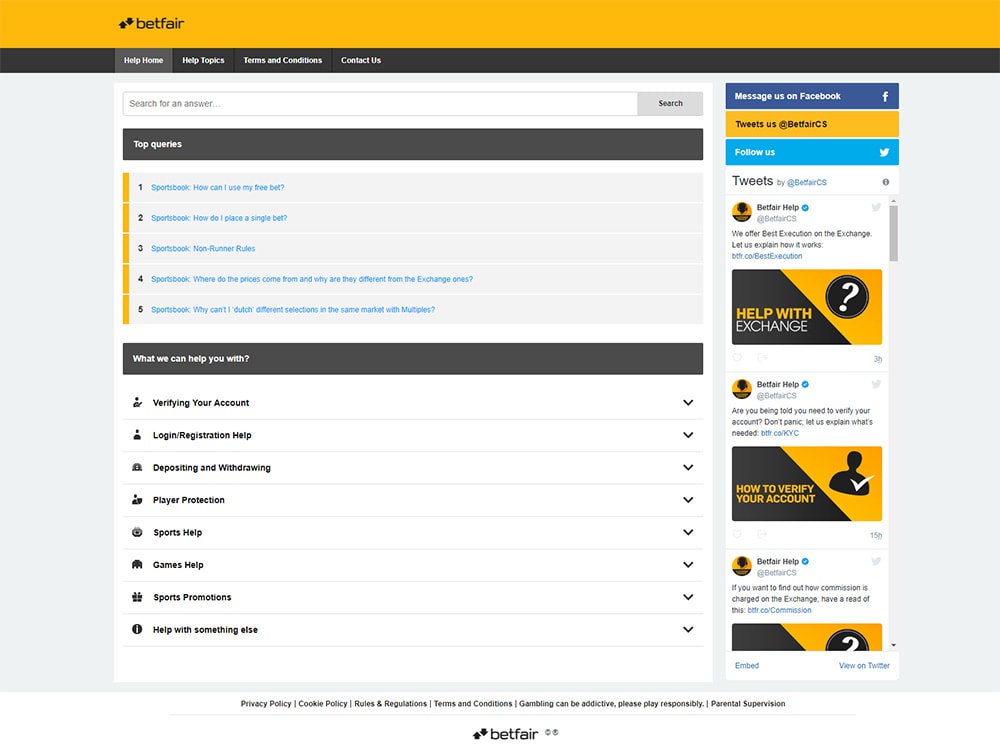The height and width of the screenshot is (750, 1000).
Task: Open the query about prices differing from Exchange
Action: 312,279
